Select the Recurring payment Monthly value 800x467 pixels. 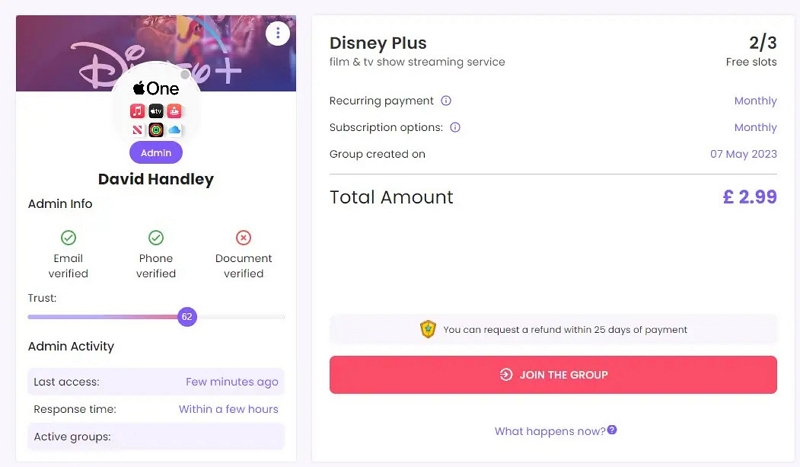[x=755, y=101]
